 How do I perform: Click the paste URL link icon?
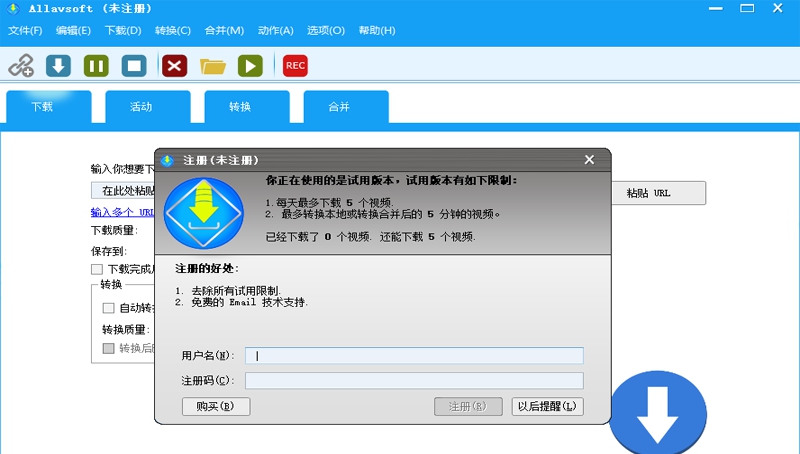[x=21, y=66]
